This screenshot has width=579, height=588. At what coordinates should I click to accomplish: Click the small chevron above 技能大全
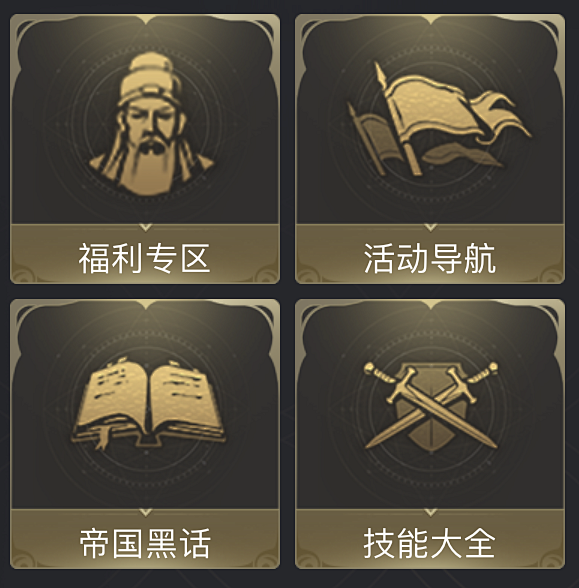tap(430, 512)
